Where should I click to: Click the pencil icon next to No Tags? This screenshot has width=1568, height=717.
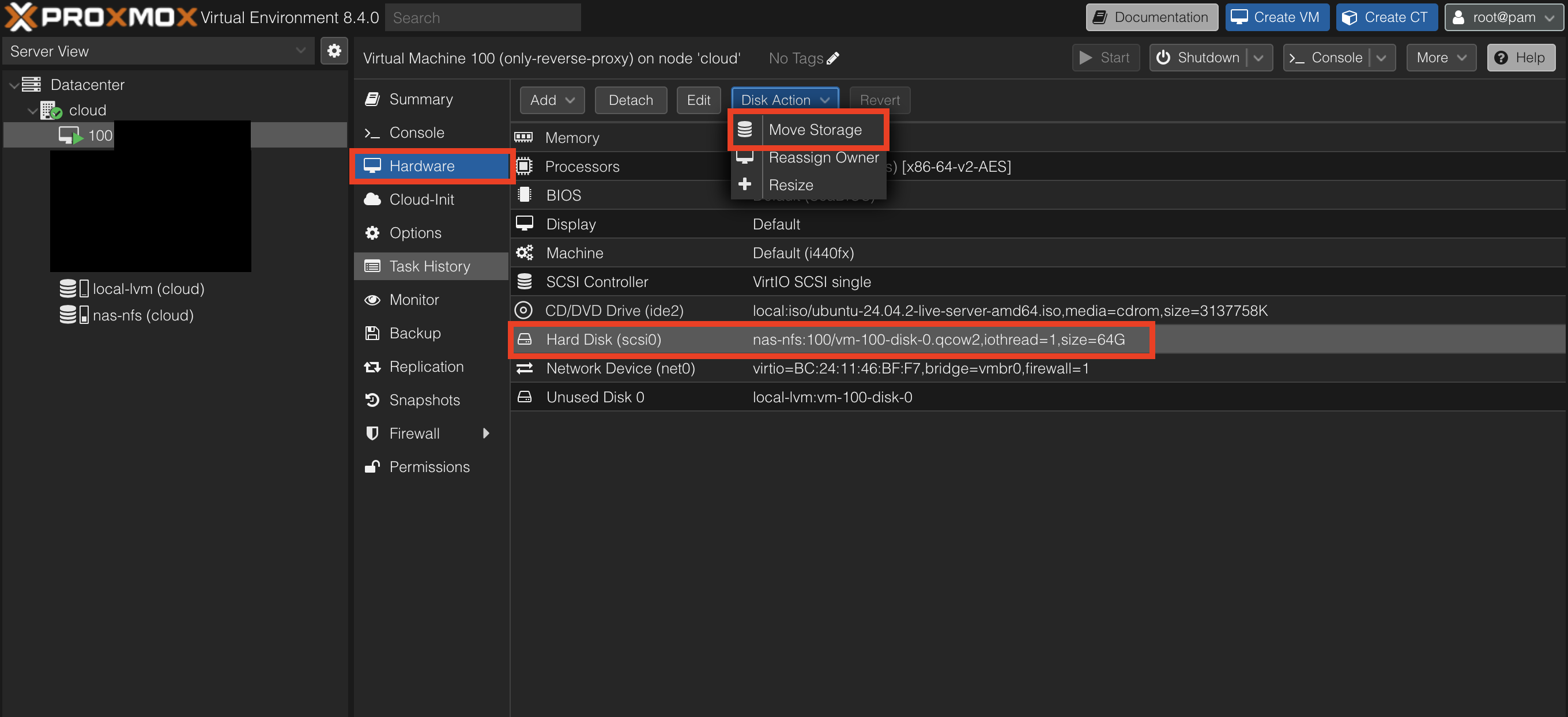coord(832,58)
